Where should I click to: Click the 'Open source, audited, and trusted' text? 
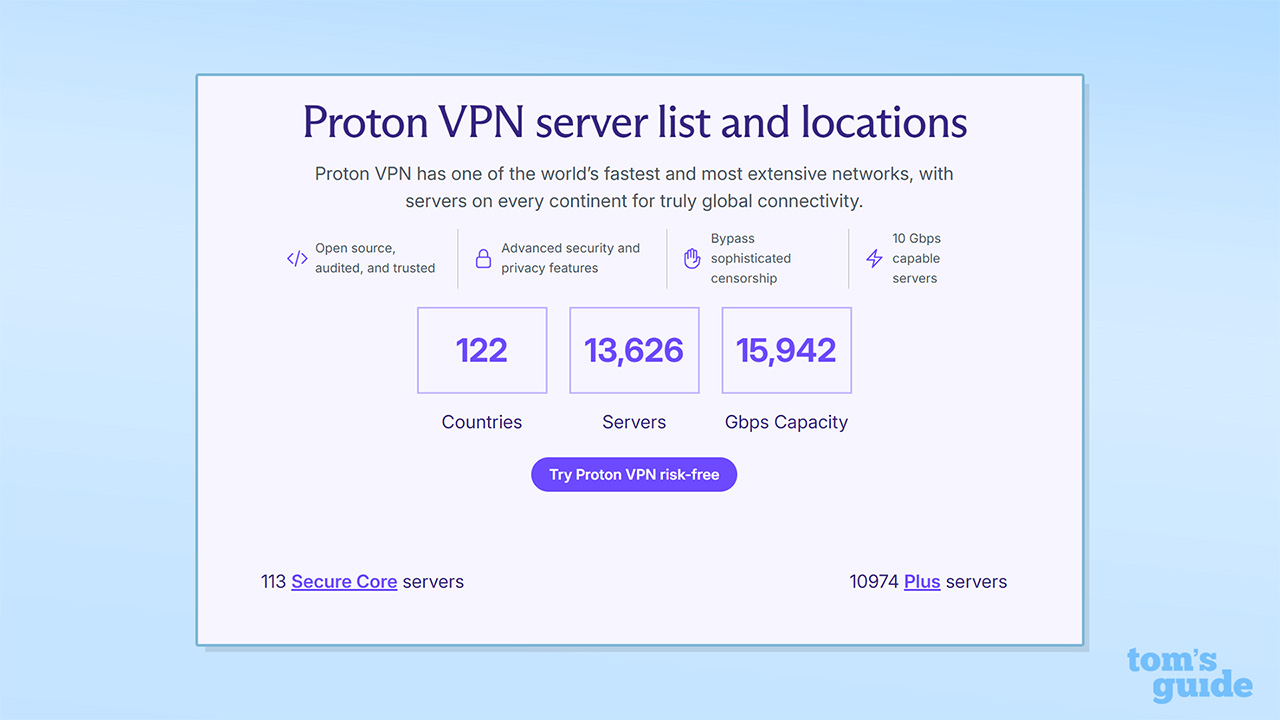(x=375, y=258)
